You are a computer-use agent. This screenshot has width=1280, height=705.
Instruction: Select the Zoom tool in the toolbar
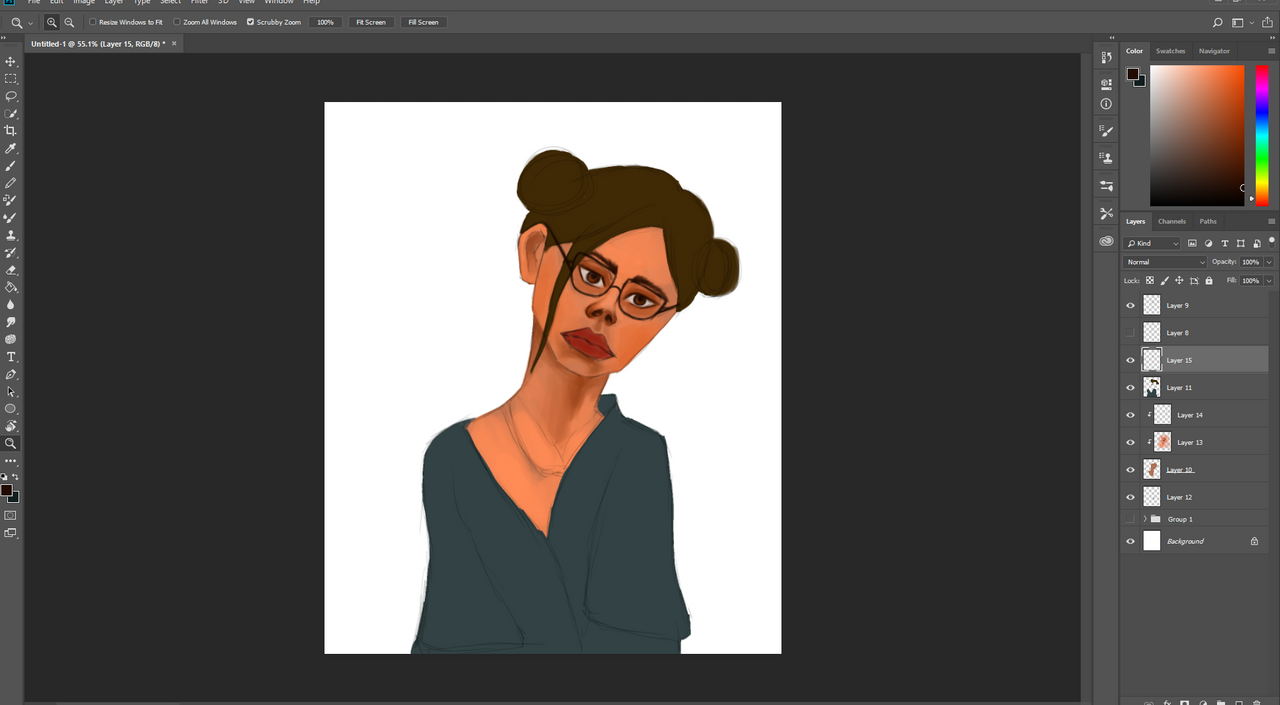(x=11, y=443)
